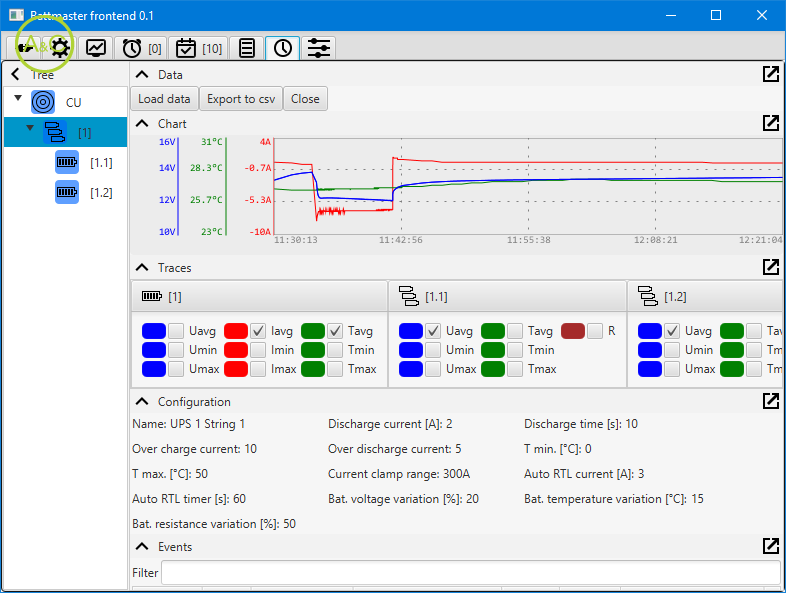Click Export to csv button
The width and height of the screenshot is (786, 593).
pyautogui.click(x=241, y=99)
